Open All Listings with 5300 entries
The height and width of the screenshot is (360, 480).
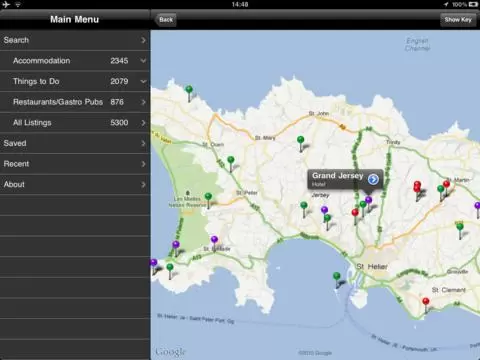coord(75,123)
